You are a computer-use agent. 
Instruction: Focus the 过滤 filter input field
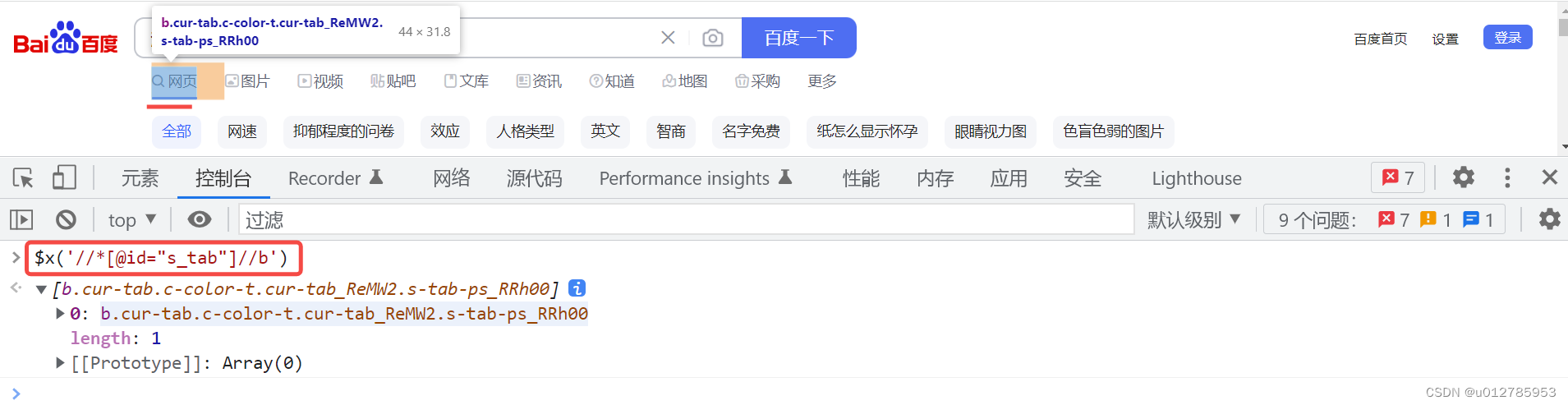click(687, 219)
